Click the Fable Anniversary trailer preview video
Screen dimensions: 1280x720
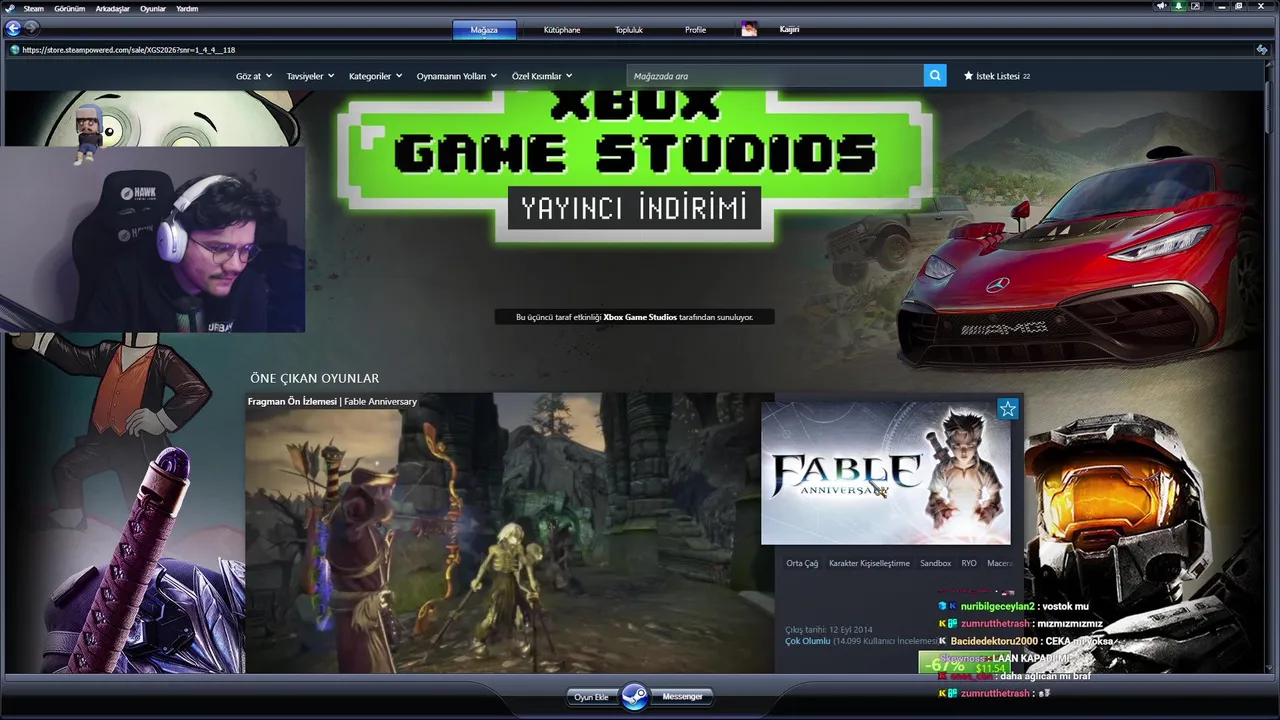pyautogui.click(x=510, y=533)
